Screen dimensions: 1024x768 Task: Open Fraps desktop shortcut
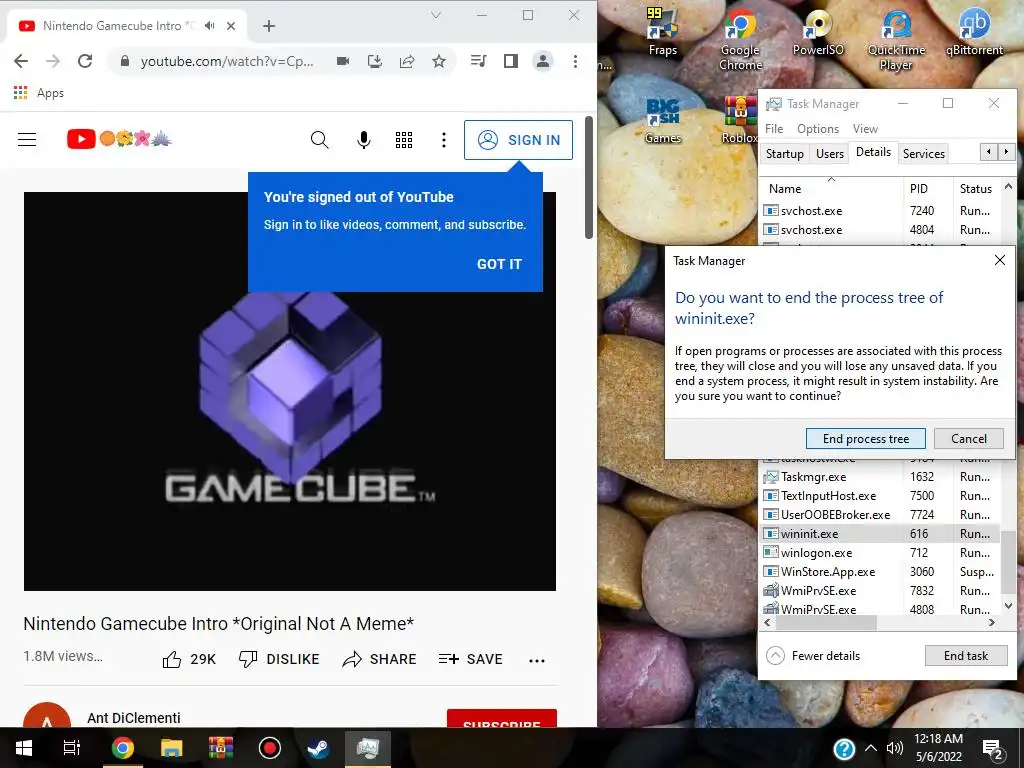[663, 31]
